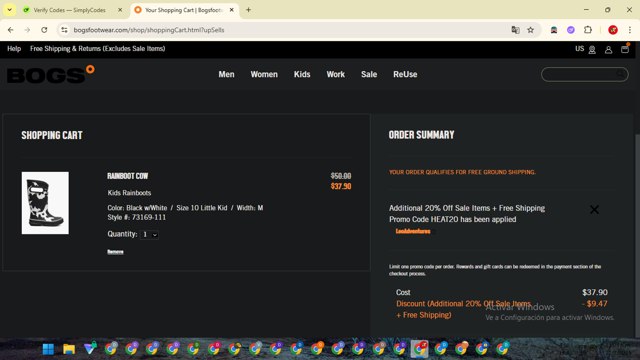Reload the page

click(x=44, y=30)
